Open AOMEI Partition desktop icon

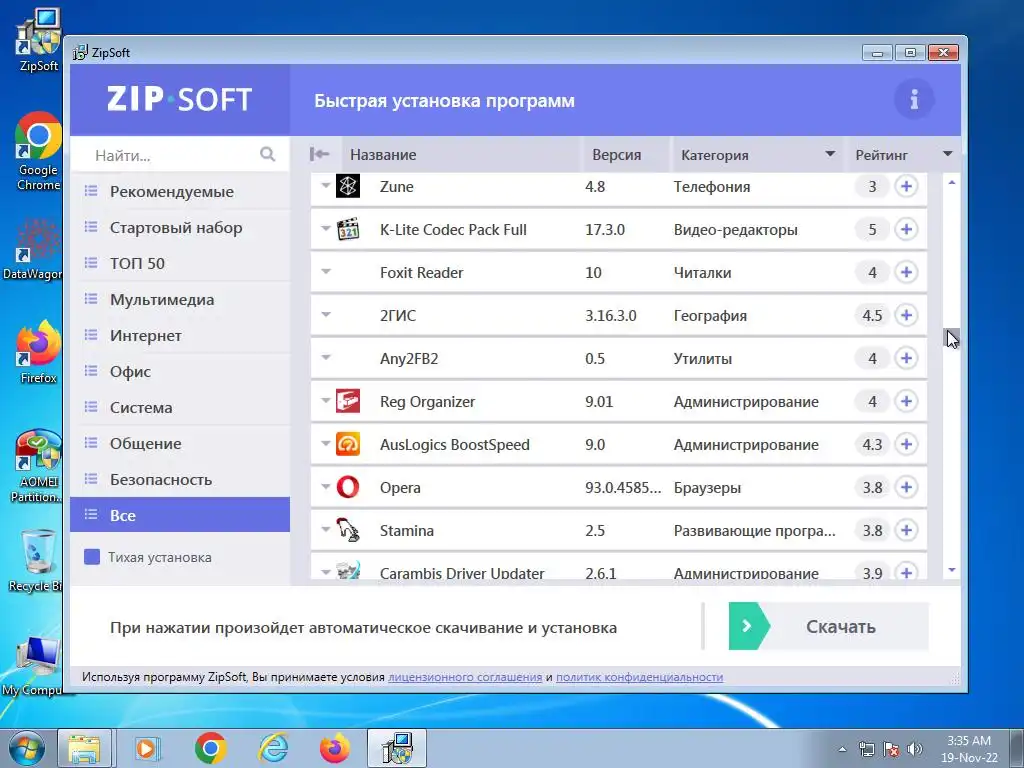38,465
